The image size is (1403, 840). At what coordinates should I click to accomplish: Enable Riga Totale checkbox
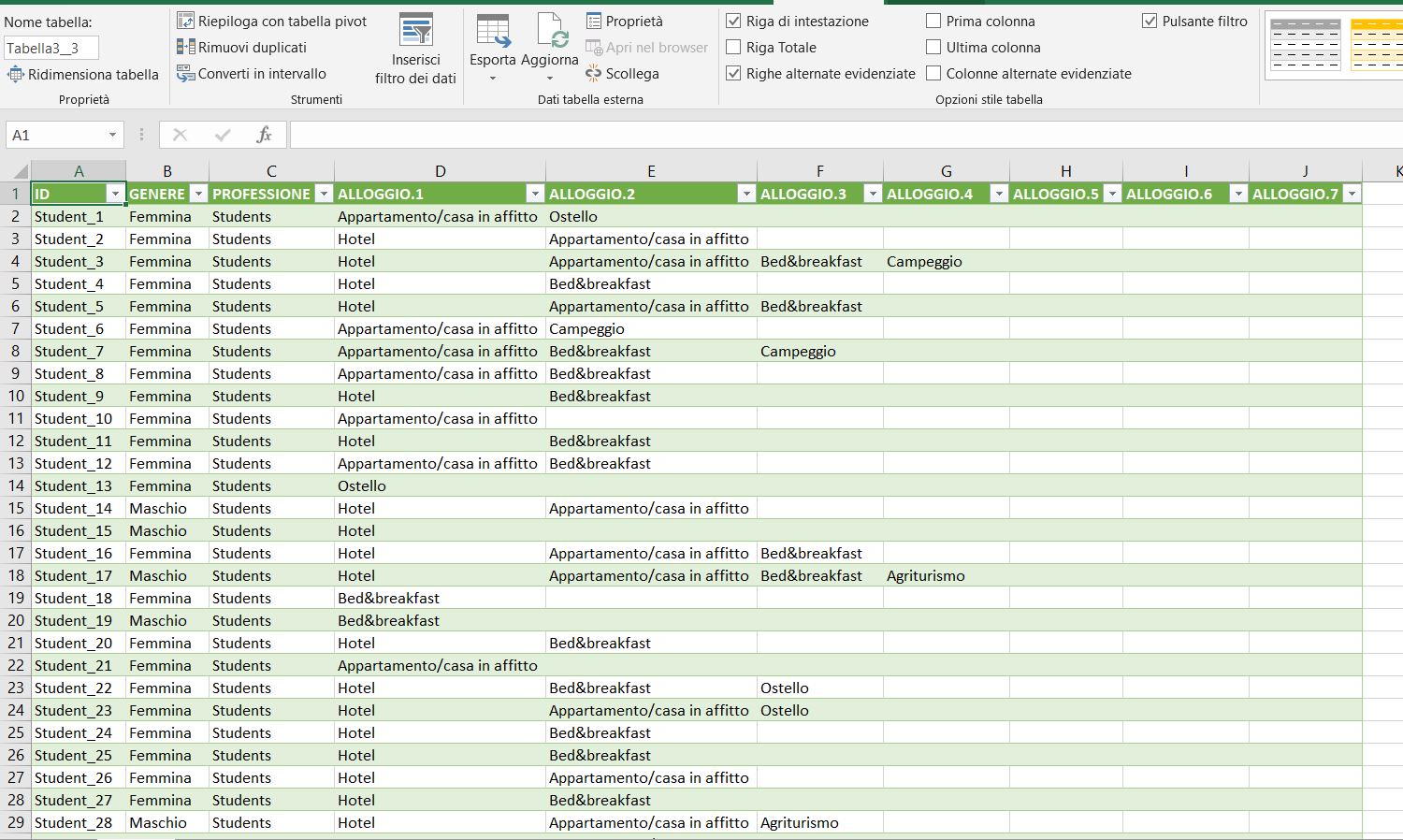point(734,47)
